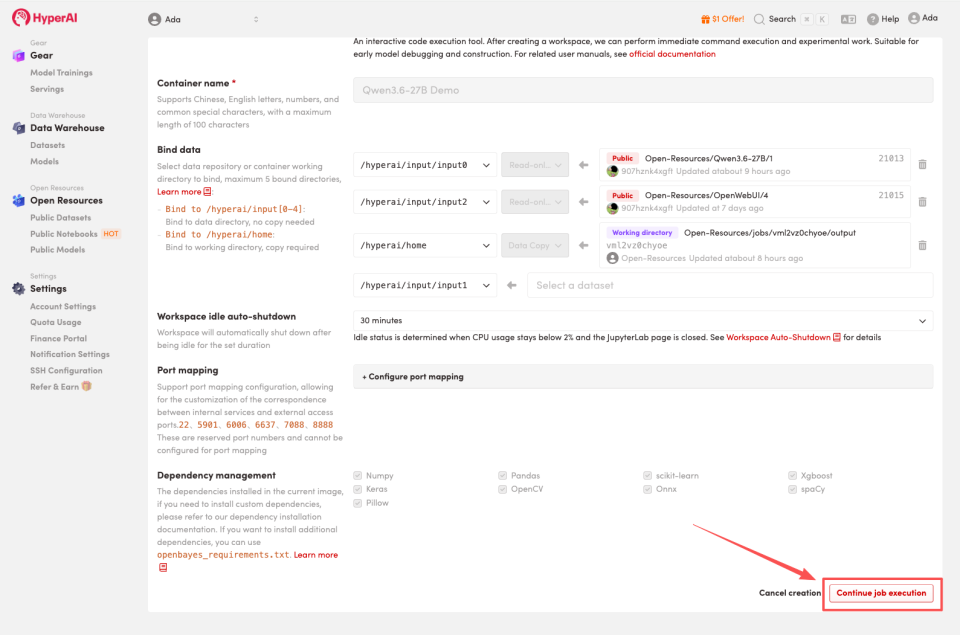Screen dimensions: 960x635
Task: Open the language switcher icon
Action: point(849,19)
